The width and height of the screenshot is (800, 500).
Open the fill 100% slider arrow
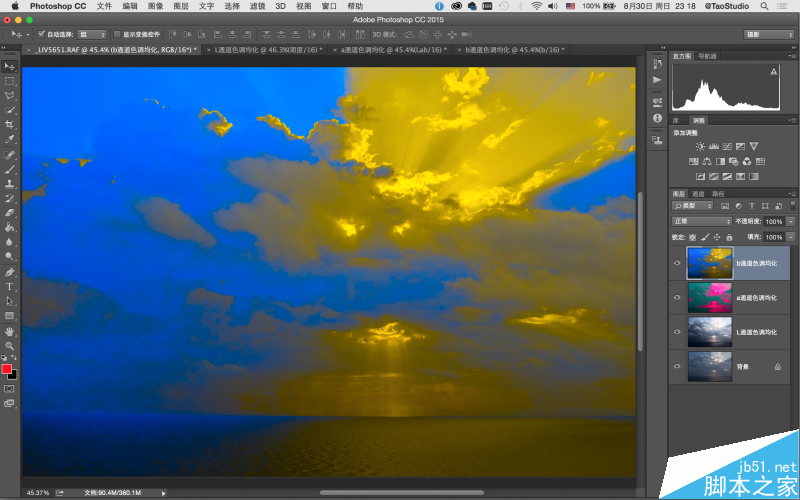pos(790,237)
